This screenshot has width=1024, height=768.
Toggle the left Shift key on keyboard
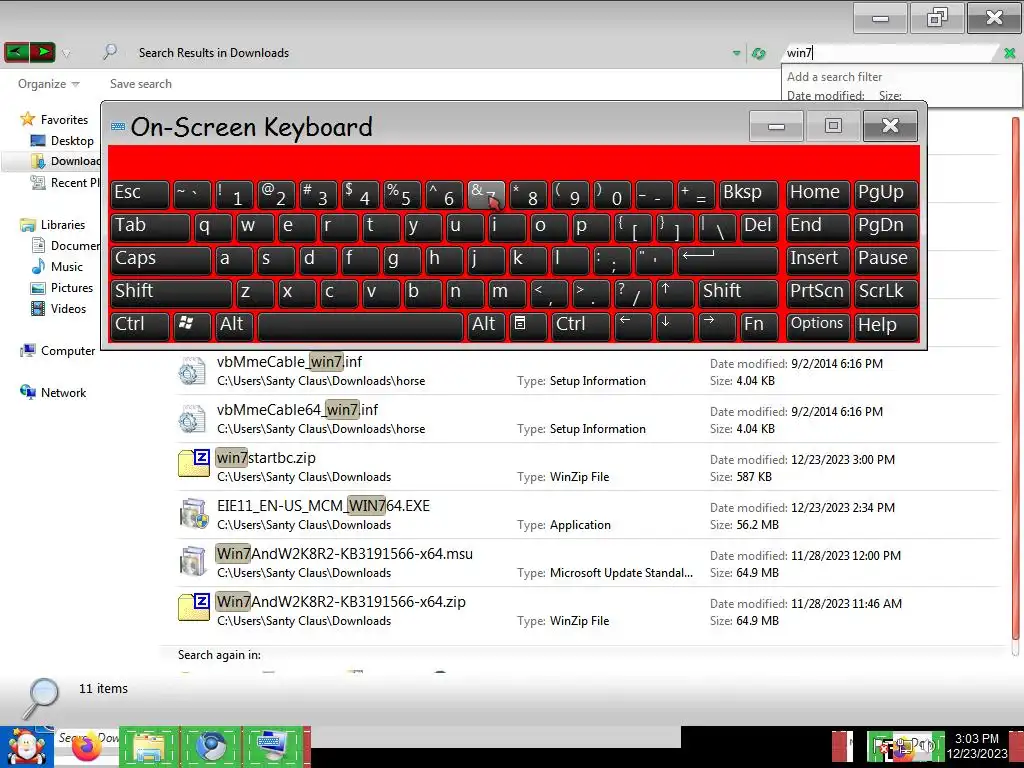pyautogui.click(x=171, y=292)
